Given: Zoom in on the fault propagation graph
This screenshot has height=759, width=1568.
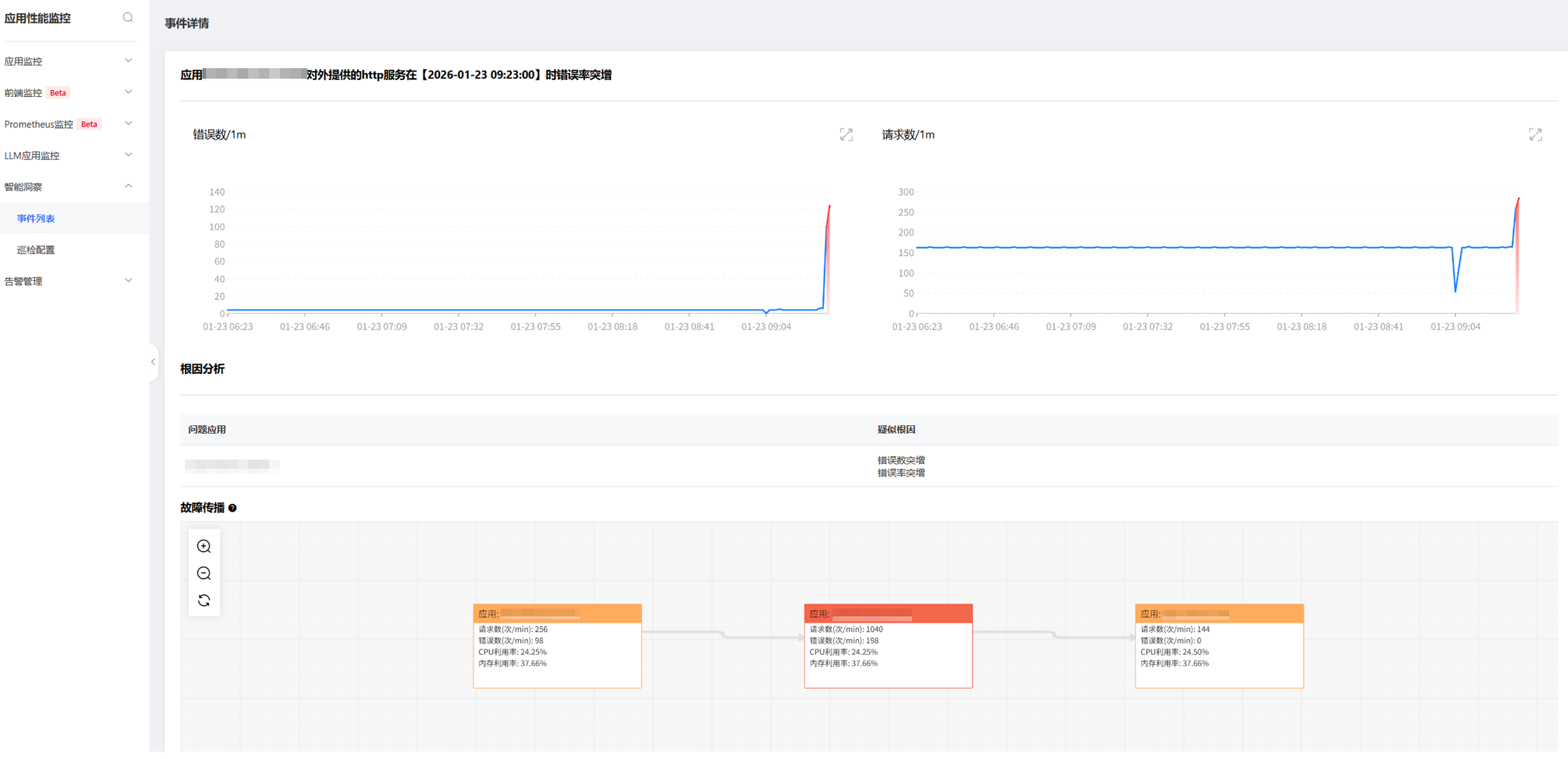Looking at the screenshot, I should 204,546.
